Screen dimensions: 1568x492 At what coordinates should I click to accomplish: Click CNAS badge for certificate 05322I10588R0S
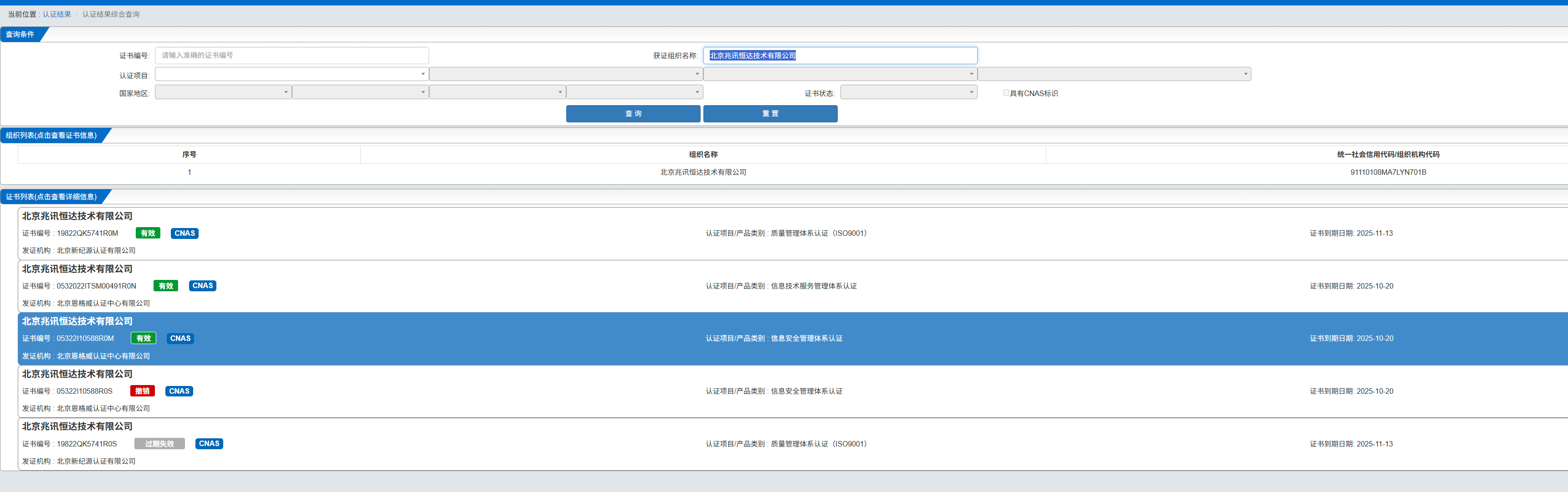coord(179,391)
